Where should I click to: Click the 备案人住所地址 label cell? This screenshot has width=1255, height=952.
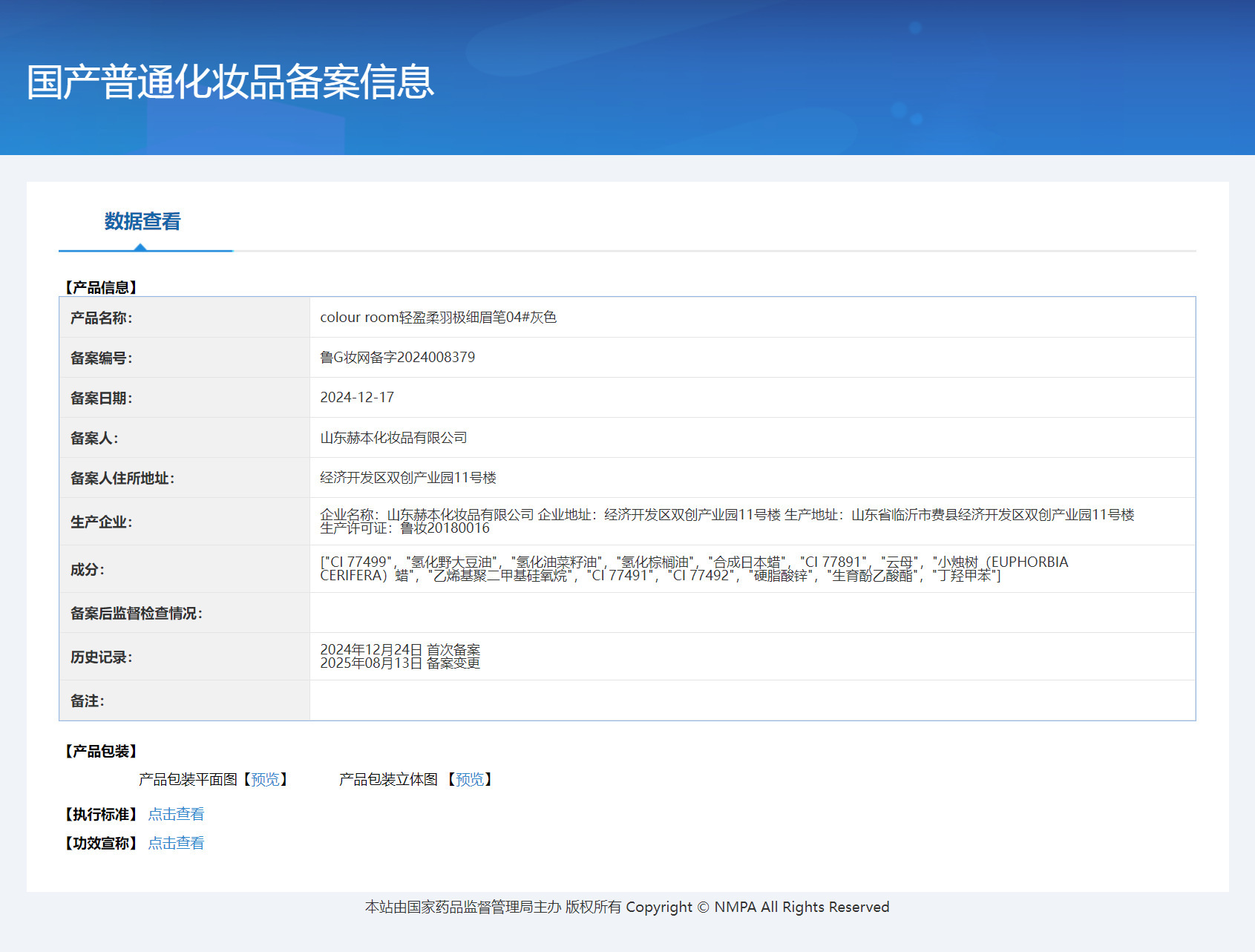pos(185,478)
